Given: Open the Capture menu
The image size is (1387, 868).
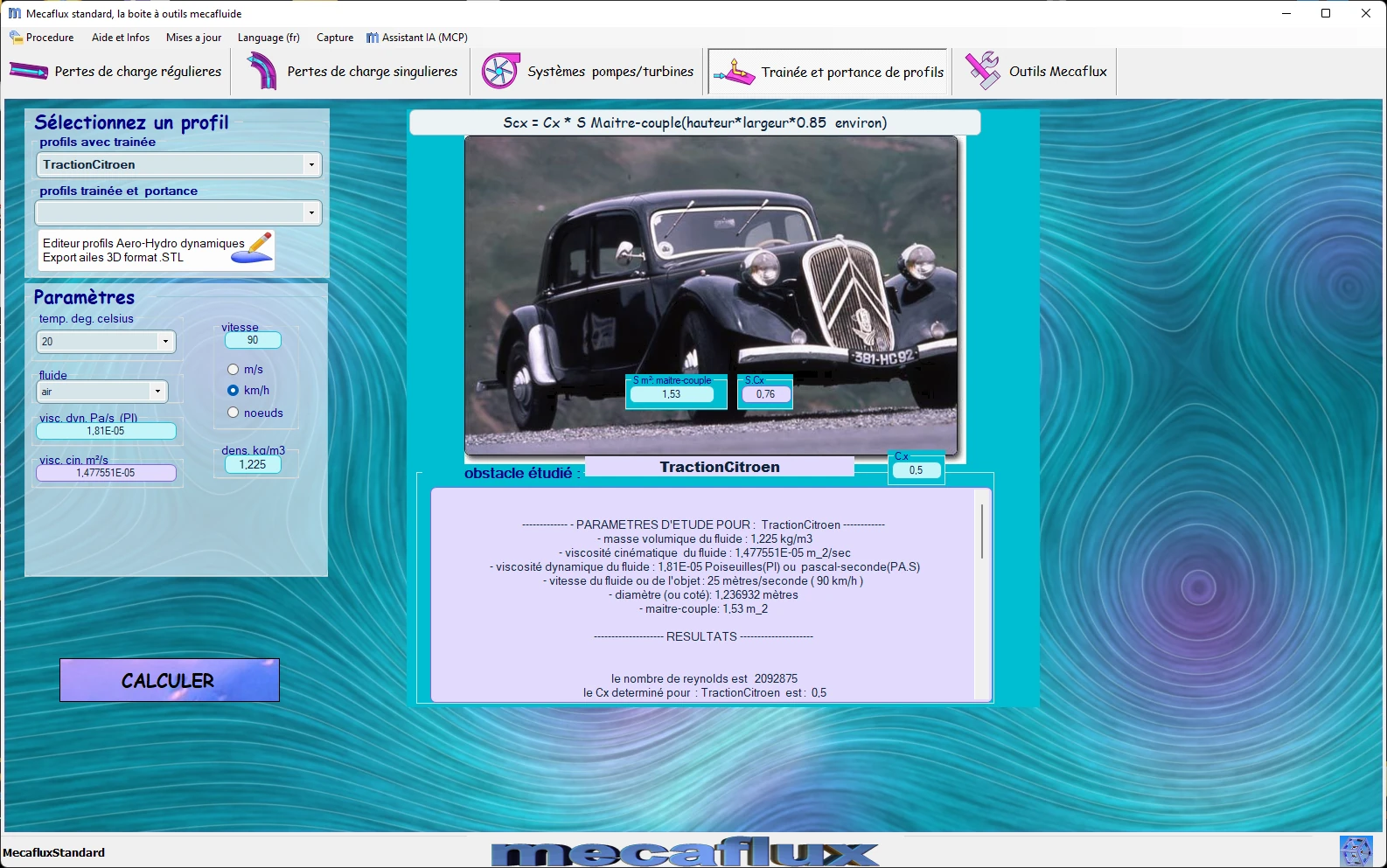Looking at the screenshot, I should coord(335,38).
